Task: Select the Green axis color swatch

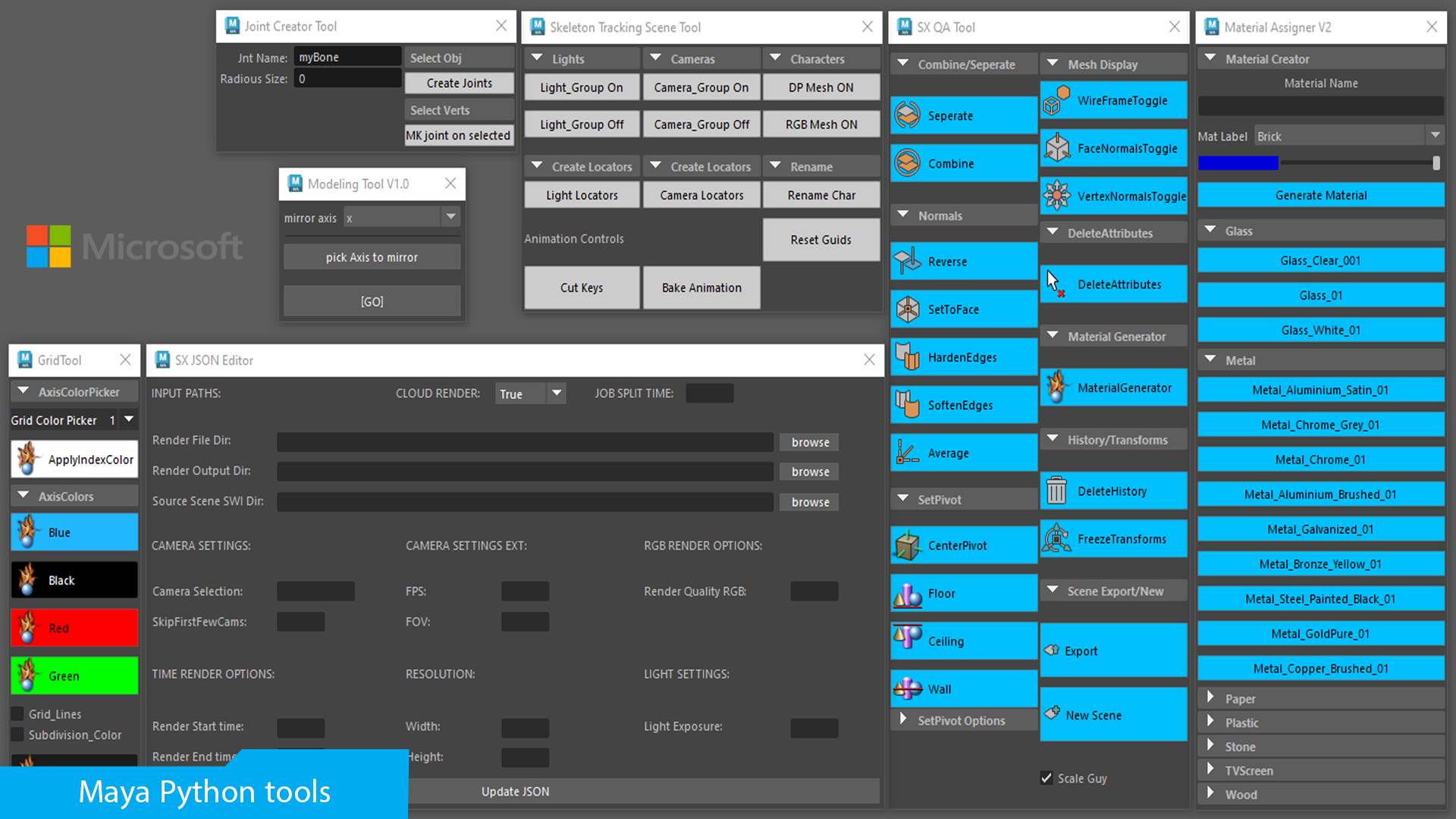Action: tap(74, 676)
